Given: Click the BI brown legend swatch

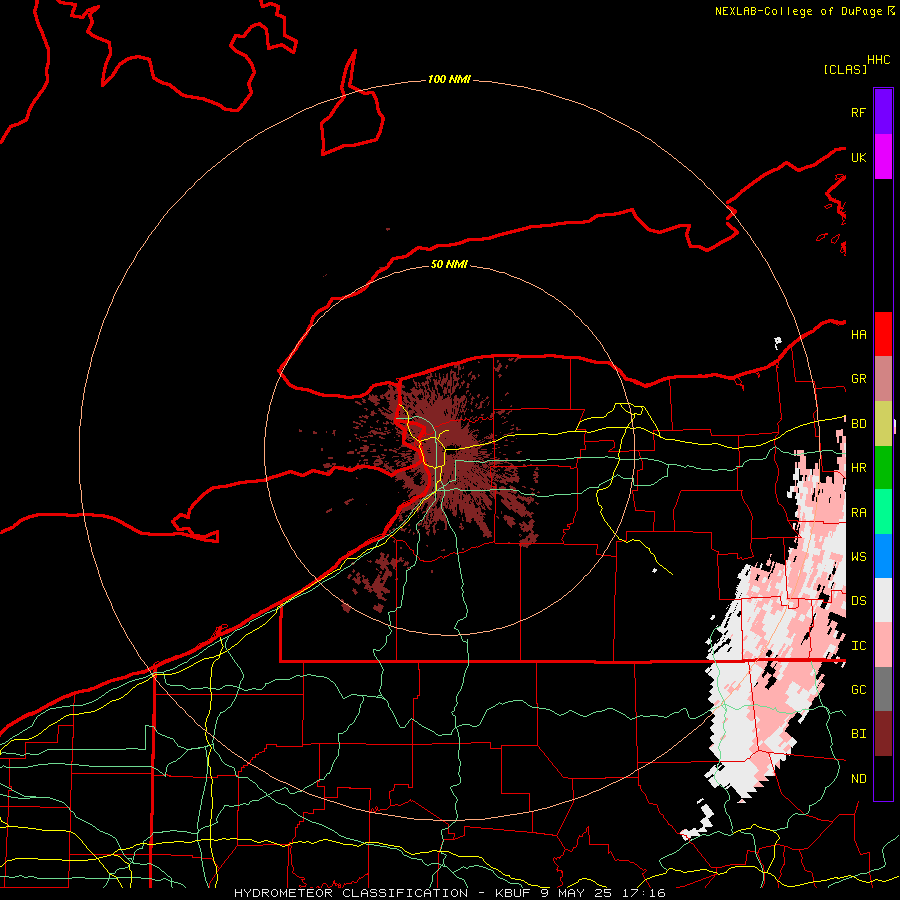Looking at the screenshot, I should (883, 734).
